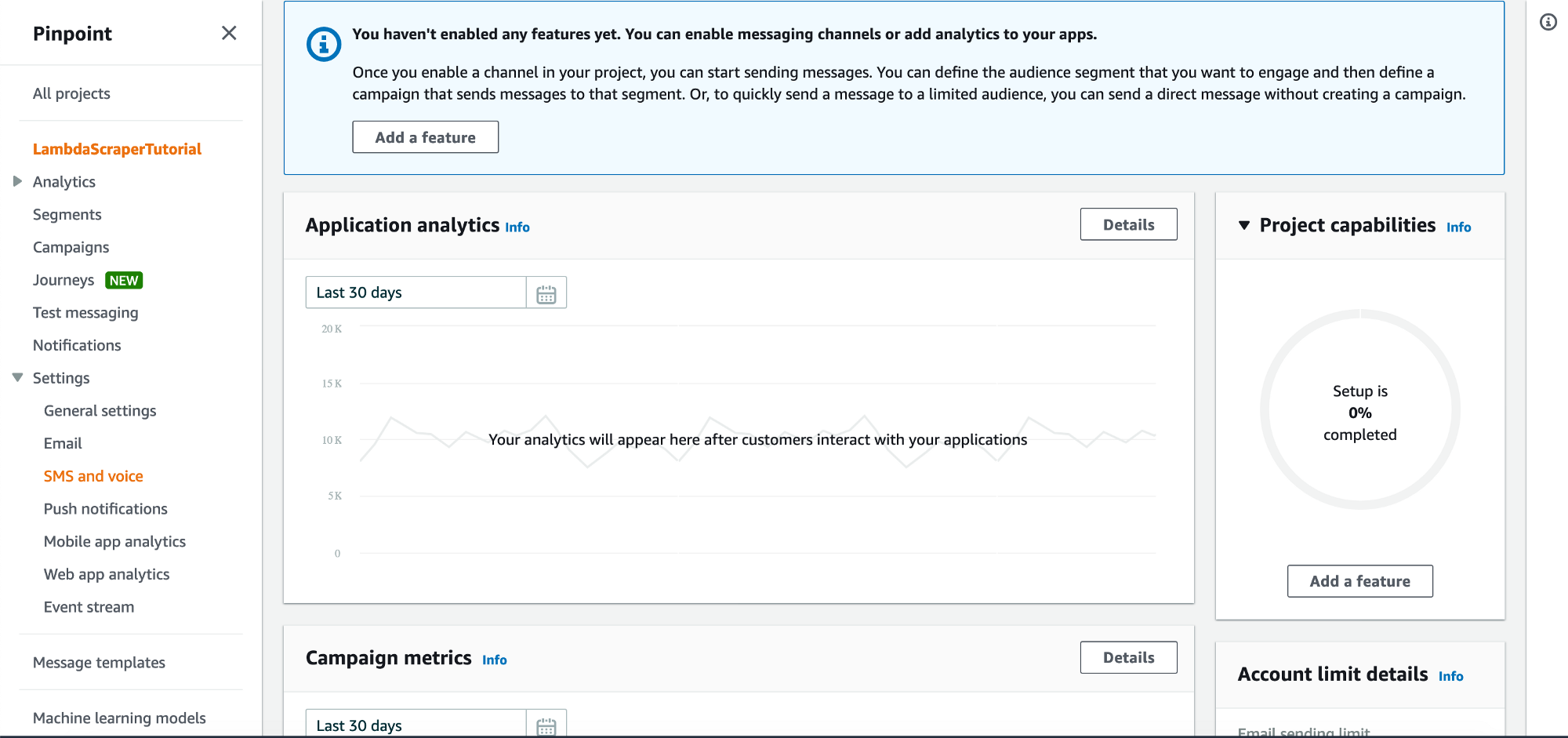Click Add a feature under Project capabilities

(1360, 581)
